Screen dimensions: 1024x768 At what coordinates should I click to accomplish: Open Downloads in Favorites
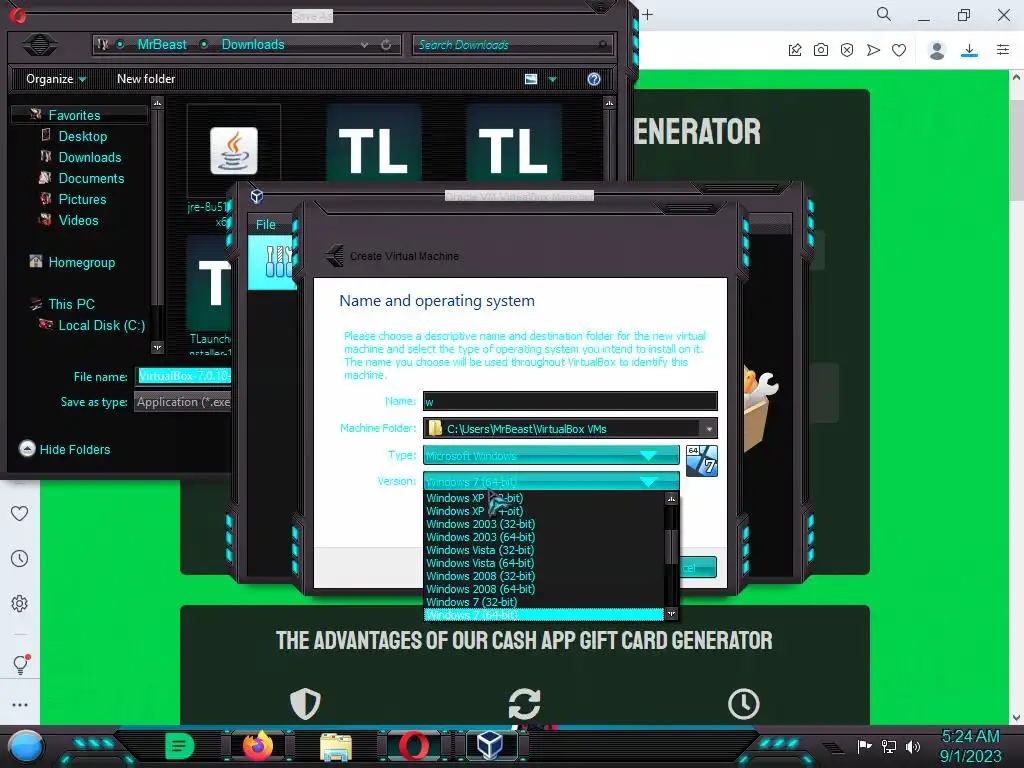89,157
